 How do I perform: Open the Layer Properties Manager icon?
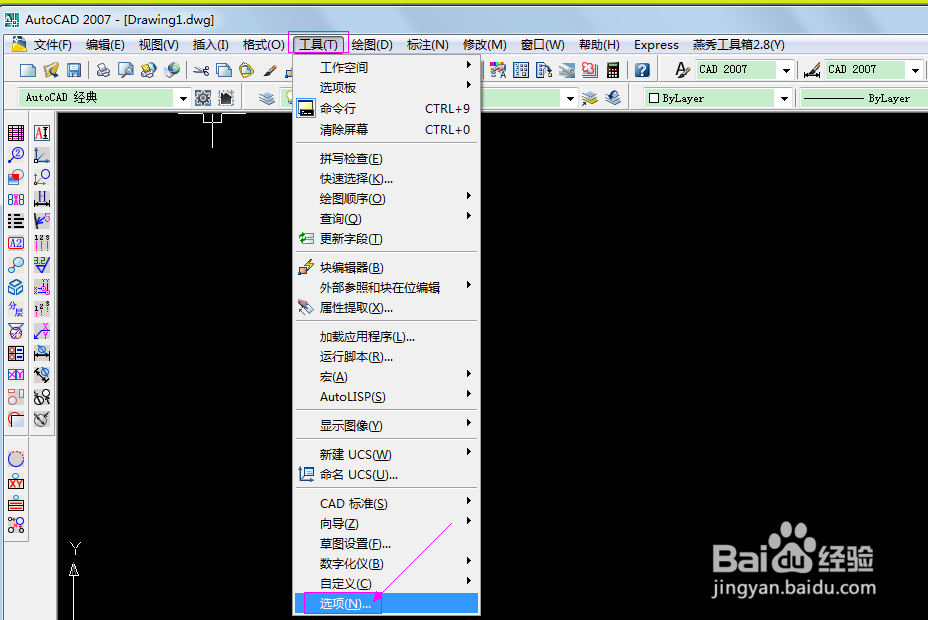[267, 98]
